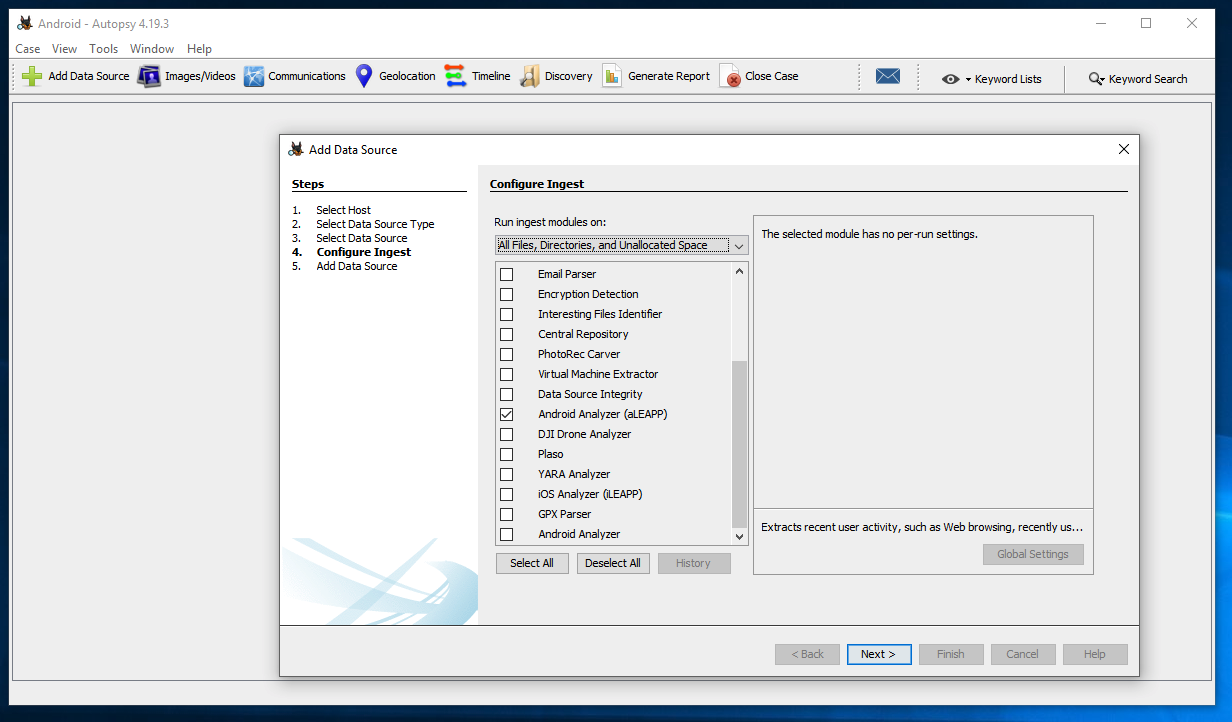Image resolution: width=1232 pixels, height=722 pixels.
Task: Tick the GPX Parser checkbox
Action: (506, 514)
